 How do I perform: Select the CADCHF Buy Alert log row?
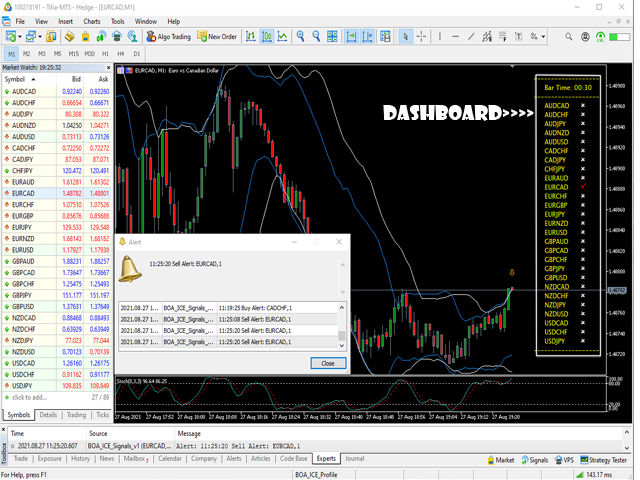point(228,308)
